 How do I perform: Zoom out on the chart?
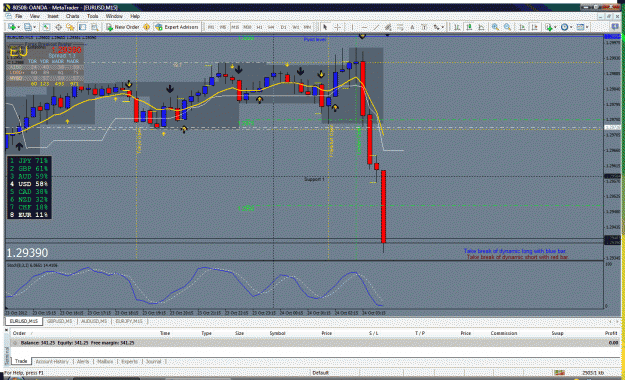click(x=507, y=27)
